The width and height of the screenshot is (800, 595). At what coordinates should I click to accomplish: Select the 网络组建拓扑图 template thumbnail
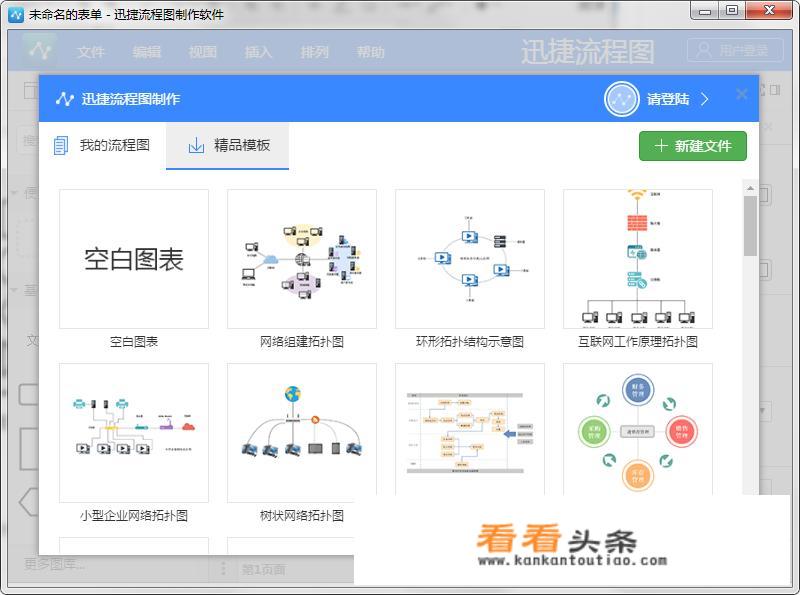pyautogui.click(x=302, y=259)
